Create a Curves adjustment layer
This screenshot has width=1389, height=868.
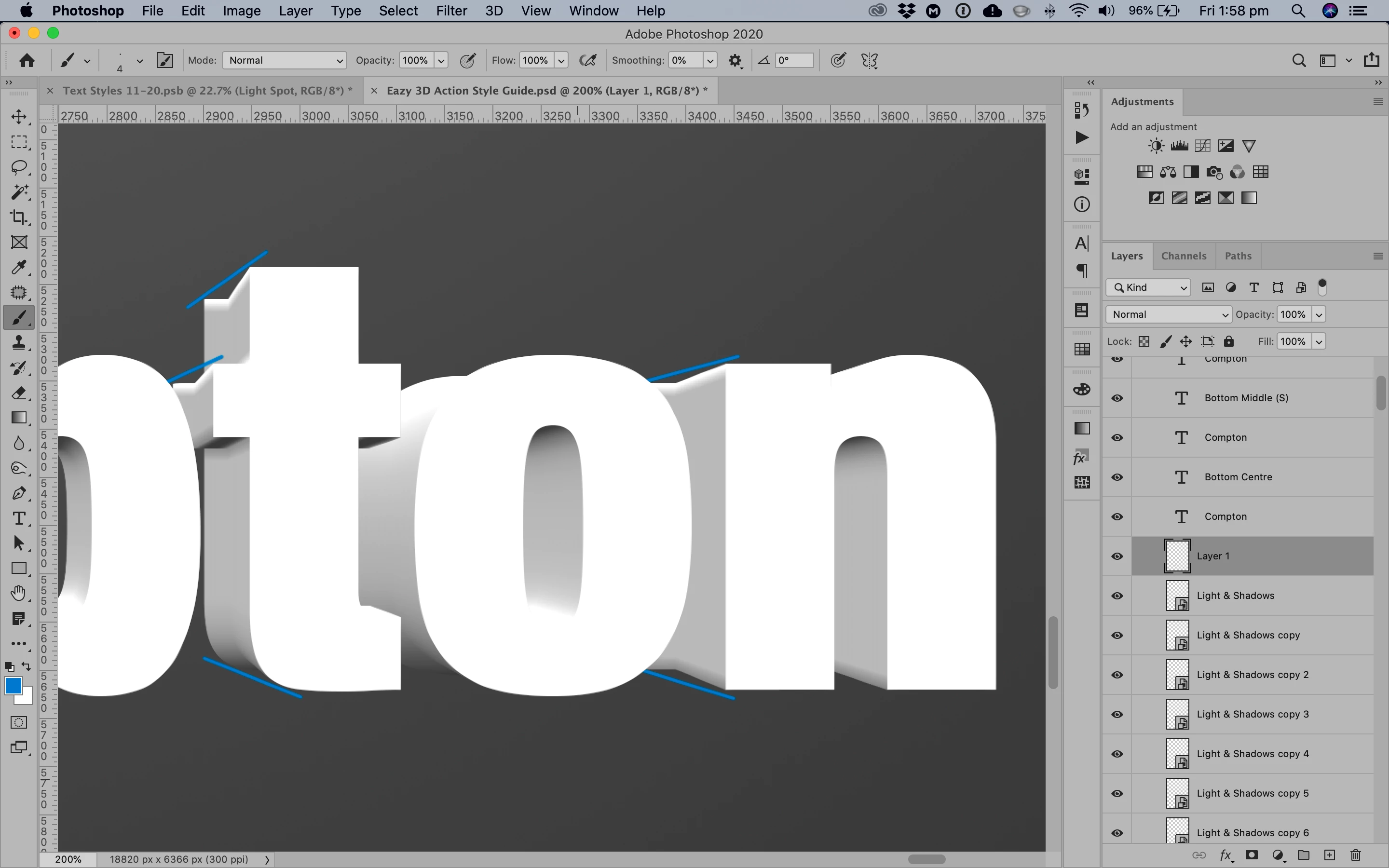1202,146
